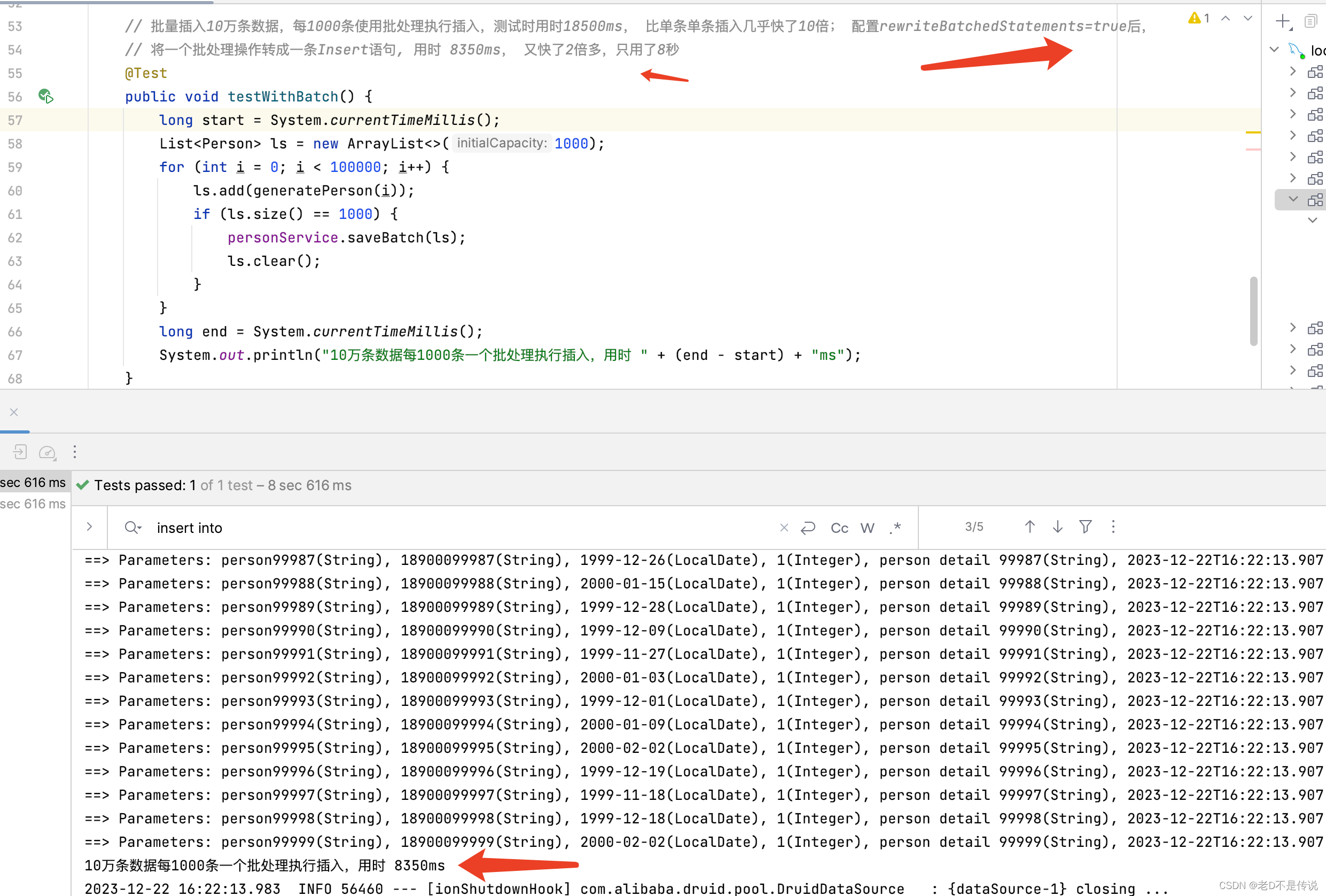Expand the second schema node in database tree
Viewport: 1326px width, 896px height.
tap(1293, 92)
